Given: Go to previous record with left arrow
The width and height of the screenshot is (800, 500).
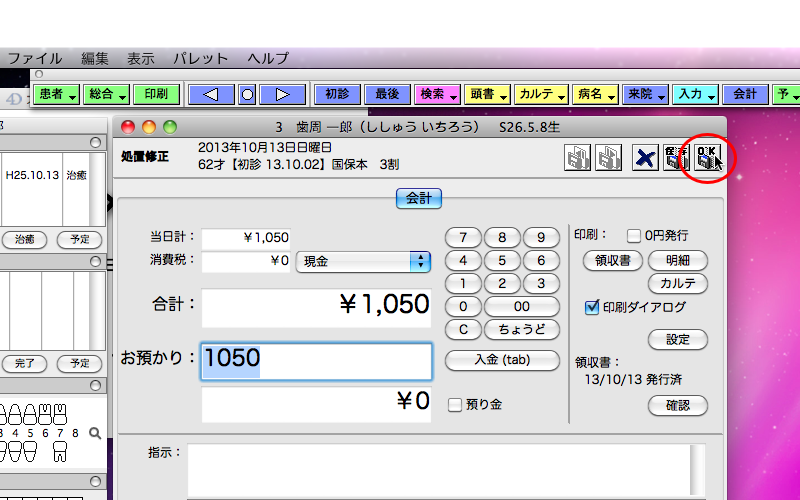Looking at the screenshot, I should (211, 94).
